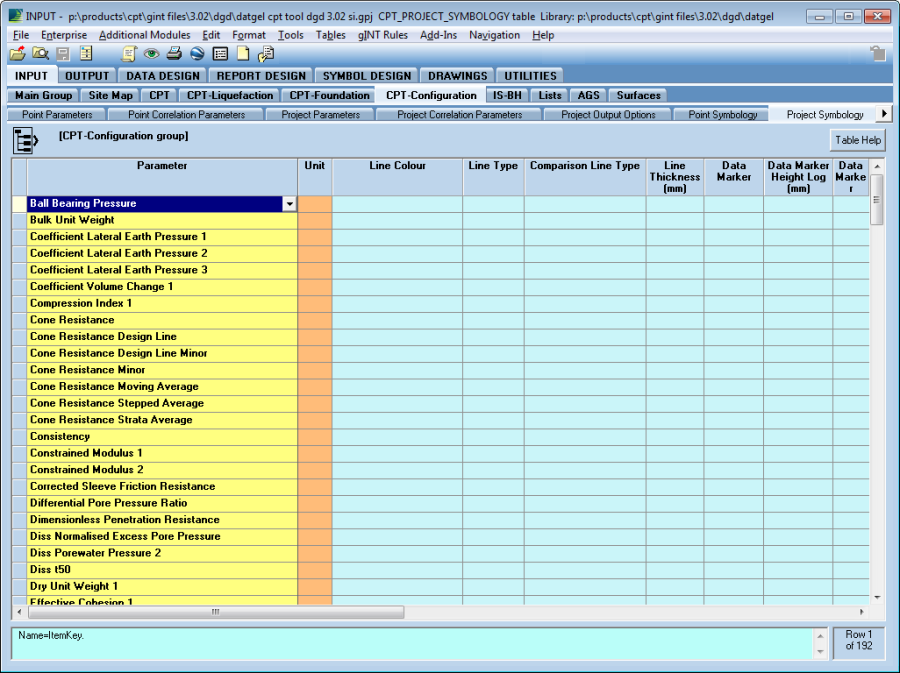Click the browse folder magnifier icon
This screenshot has height=673, width=900.
coord(40,54)
